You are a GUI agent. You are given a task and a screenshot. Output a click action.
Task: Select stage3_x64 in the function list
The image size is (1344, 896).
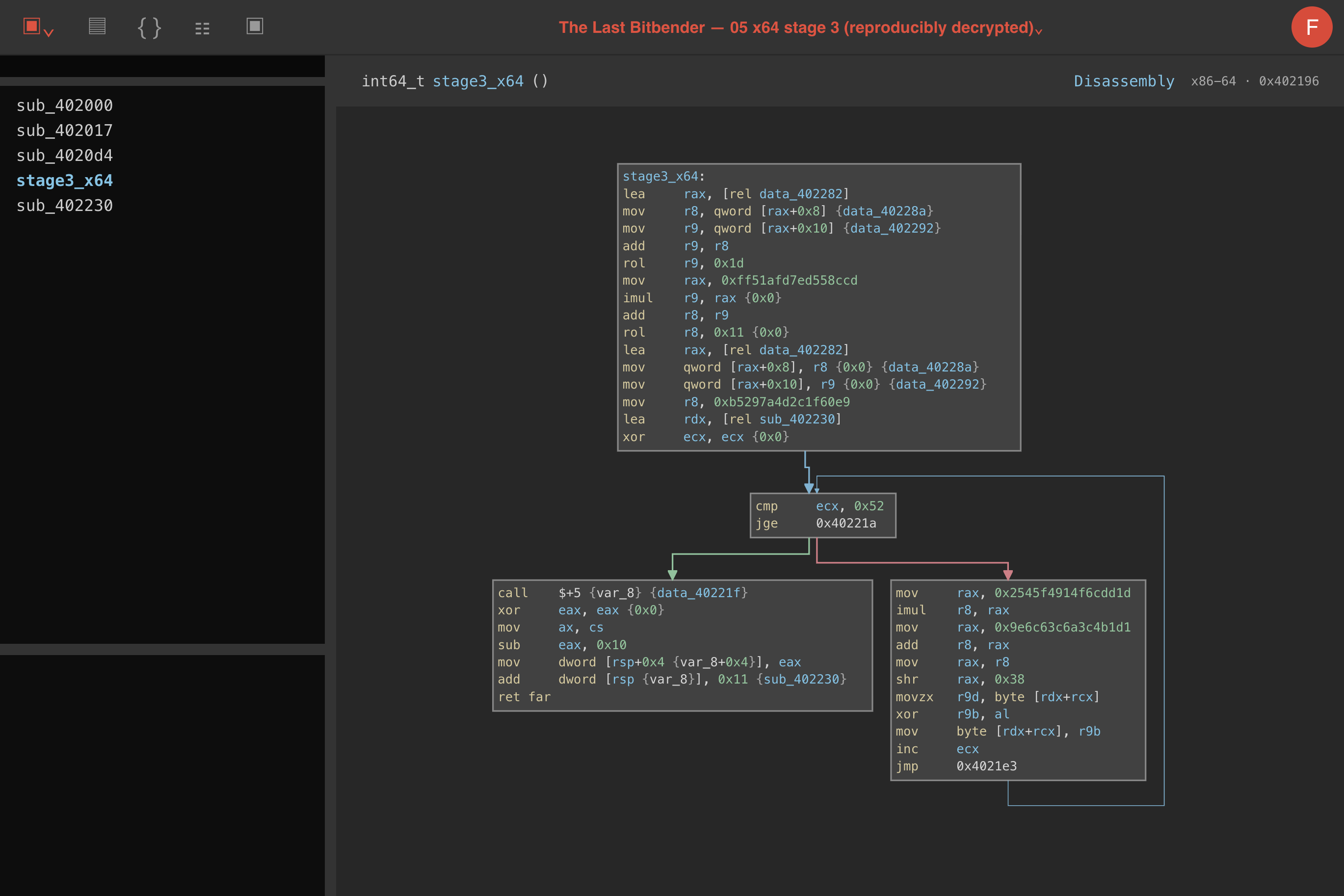pyautogui.click(x=65, y=181)
